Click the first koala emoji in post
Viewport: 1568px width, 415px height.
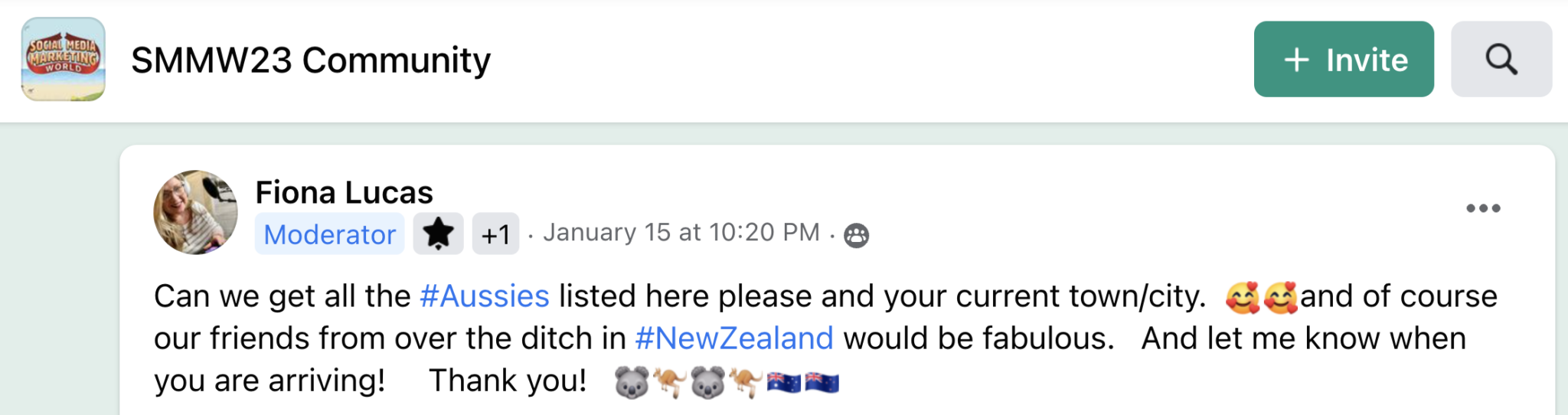632,381
